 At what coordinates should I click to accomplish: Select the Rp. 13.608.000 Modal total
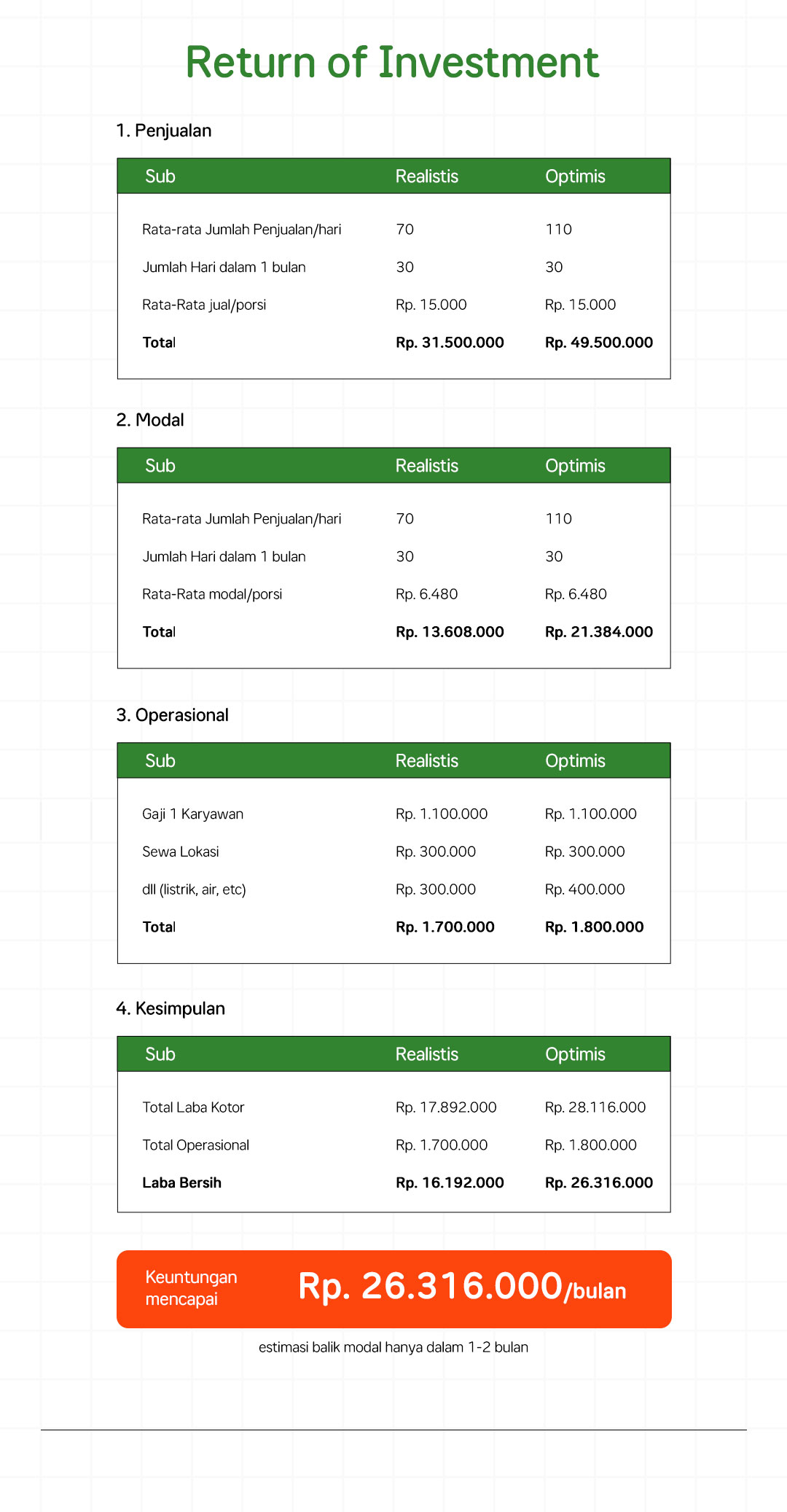point(450,632)
